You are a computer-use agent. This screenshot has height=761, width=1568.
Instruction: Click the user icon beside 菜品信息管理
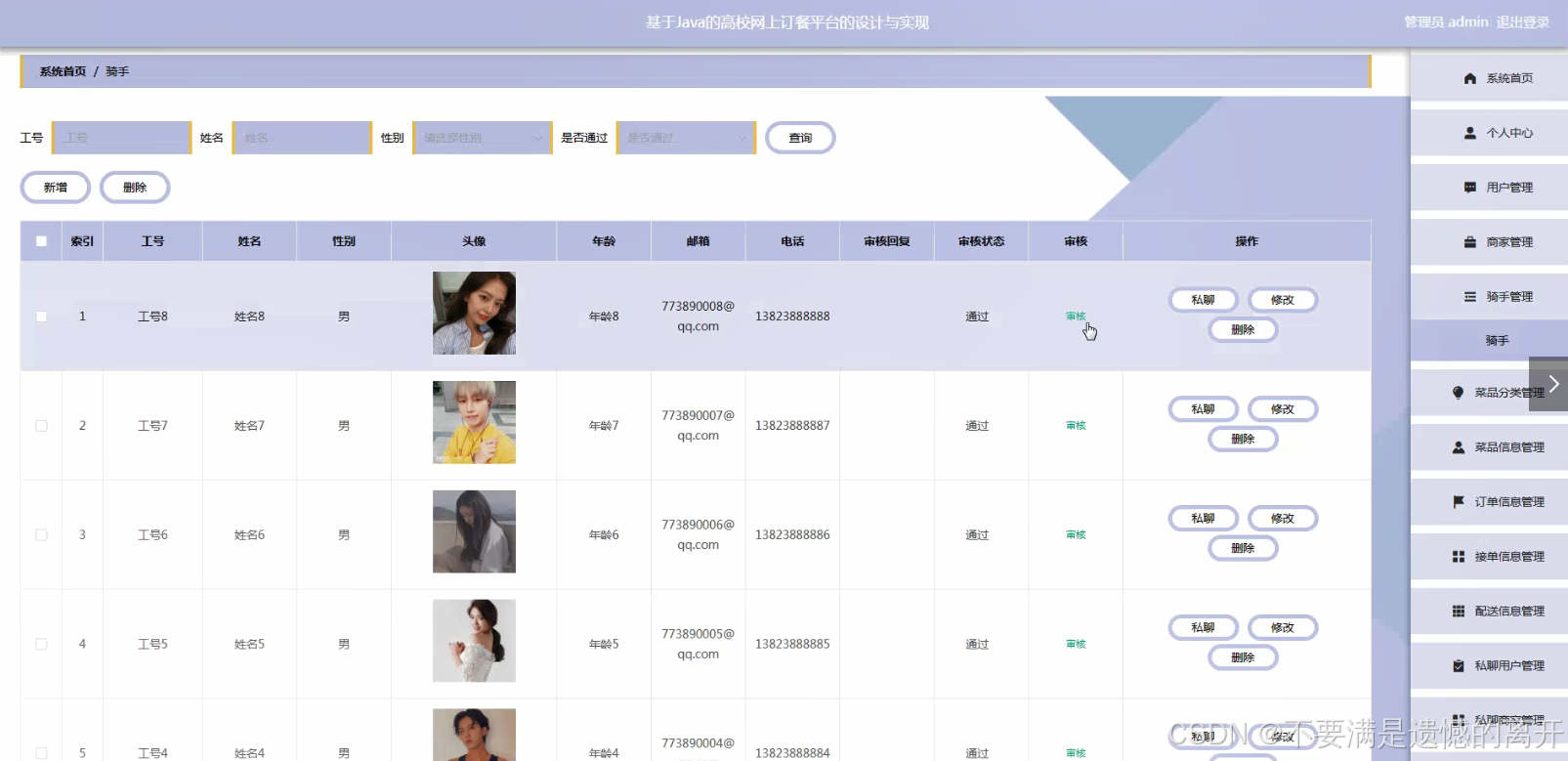1458,447
